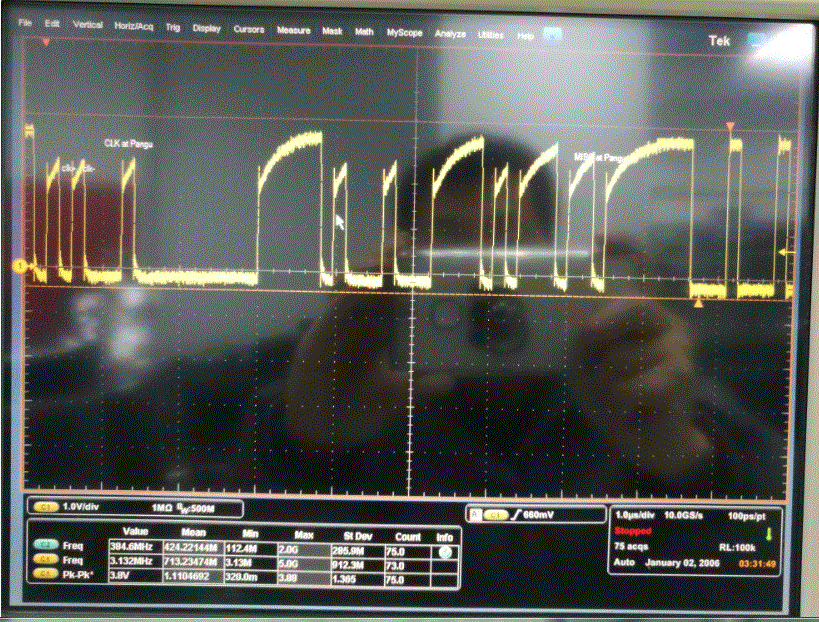Click the Info icon in first Freq row
The height and width of the screenshot is (622, 819).
point(445,552)
